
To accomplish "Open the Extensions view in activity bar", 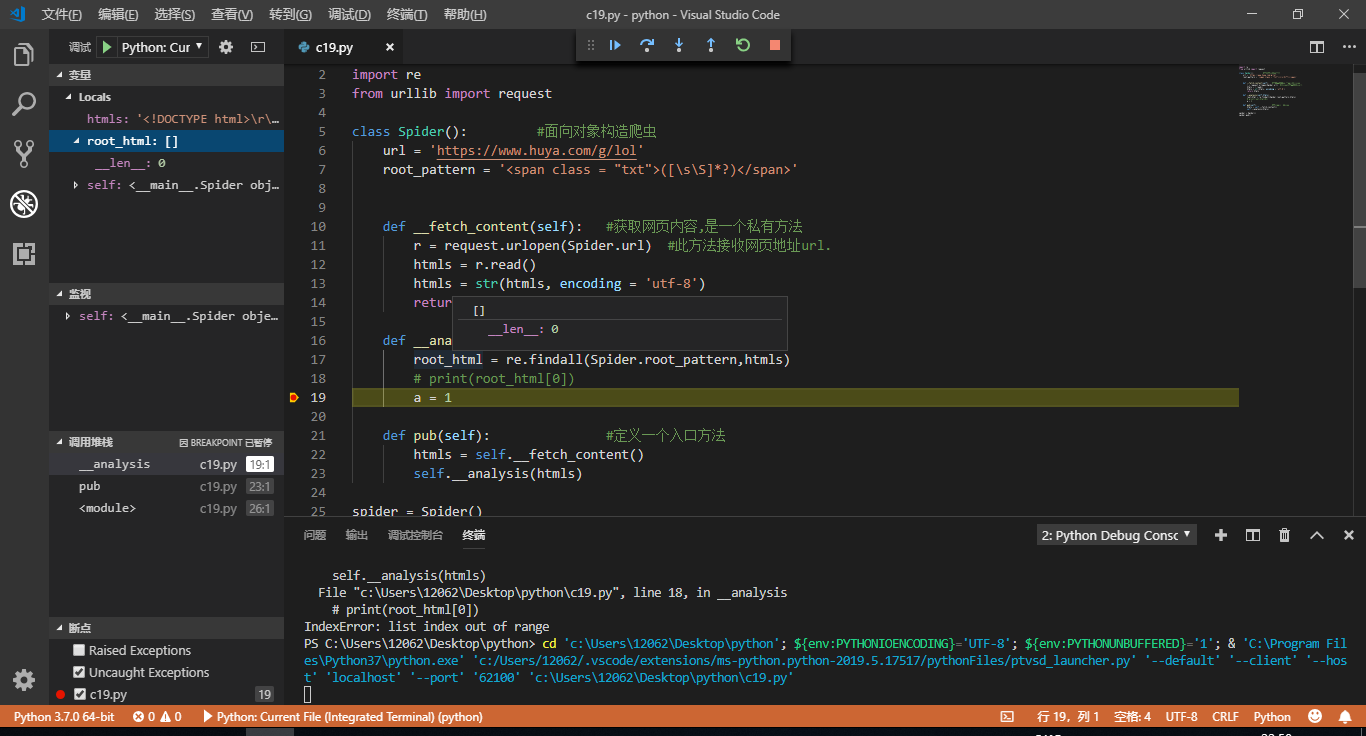I will 24,253.
